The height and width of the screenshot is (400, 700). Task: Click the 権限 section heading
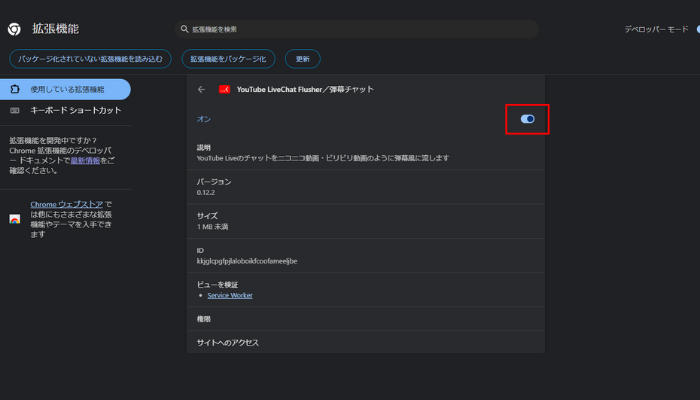coord(204,319)
